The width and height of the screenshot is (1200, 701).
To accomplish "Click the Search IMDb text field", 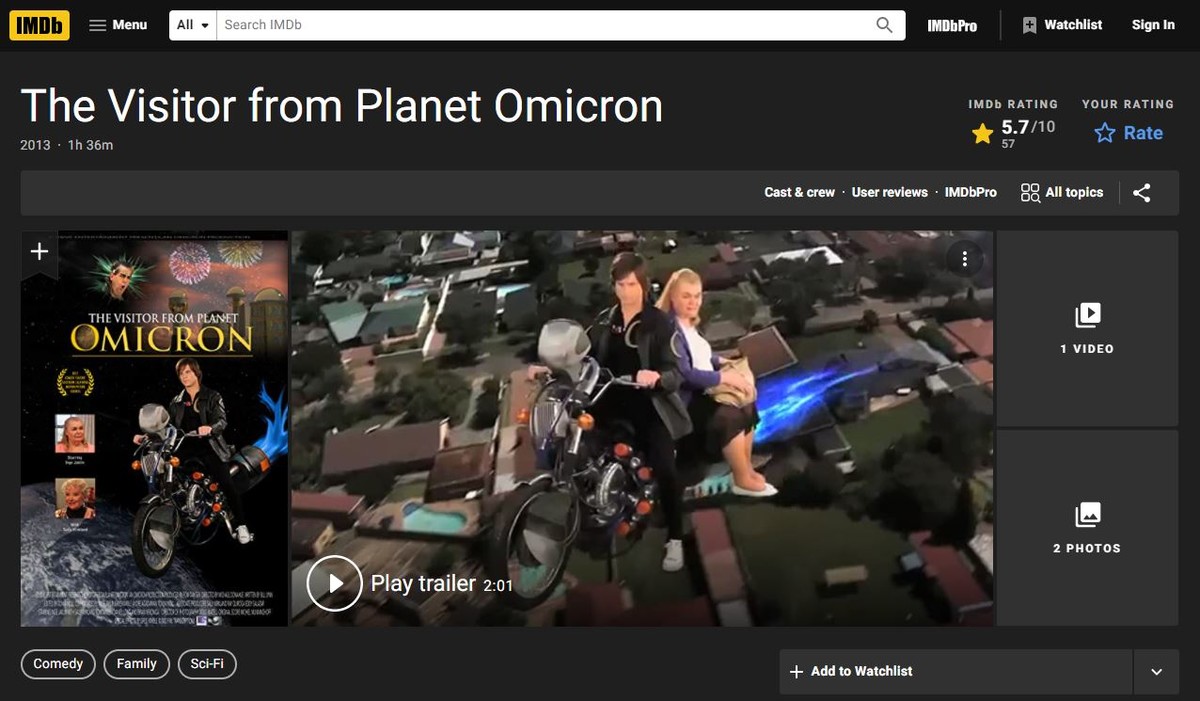I will 540,25.
